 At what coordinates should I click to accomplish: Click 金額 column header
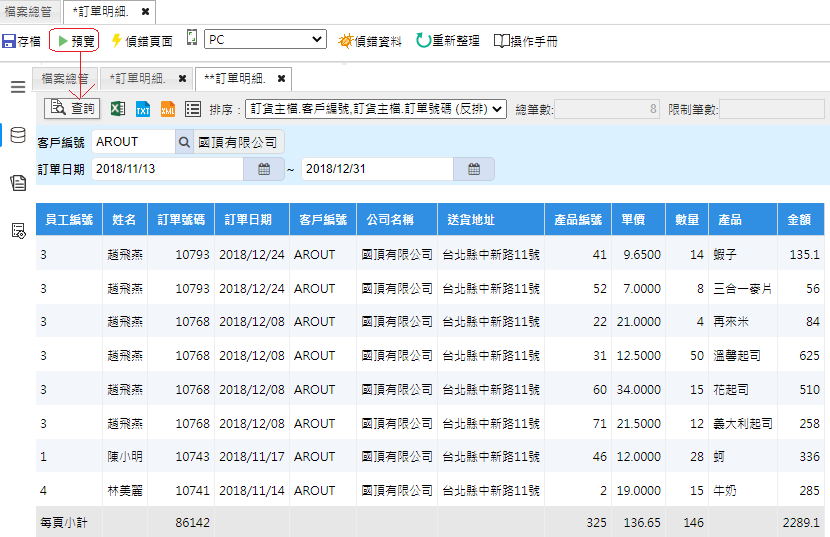799,219
